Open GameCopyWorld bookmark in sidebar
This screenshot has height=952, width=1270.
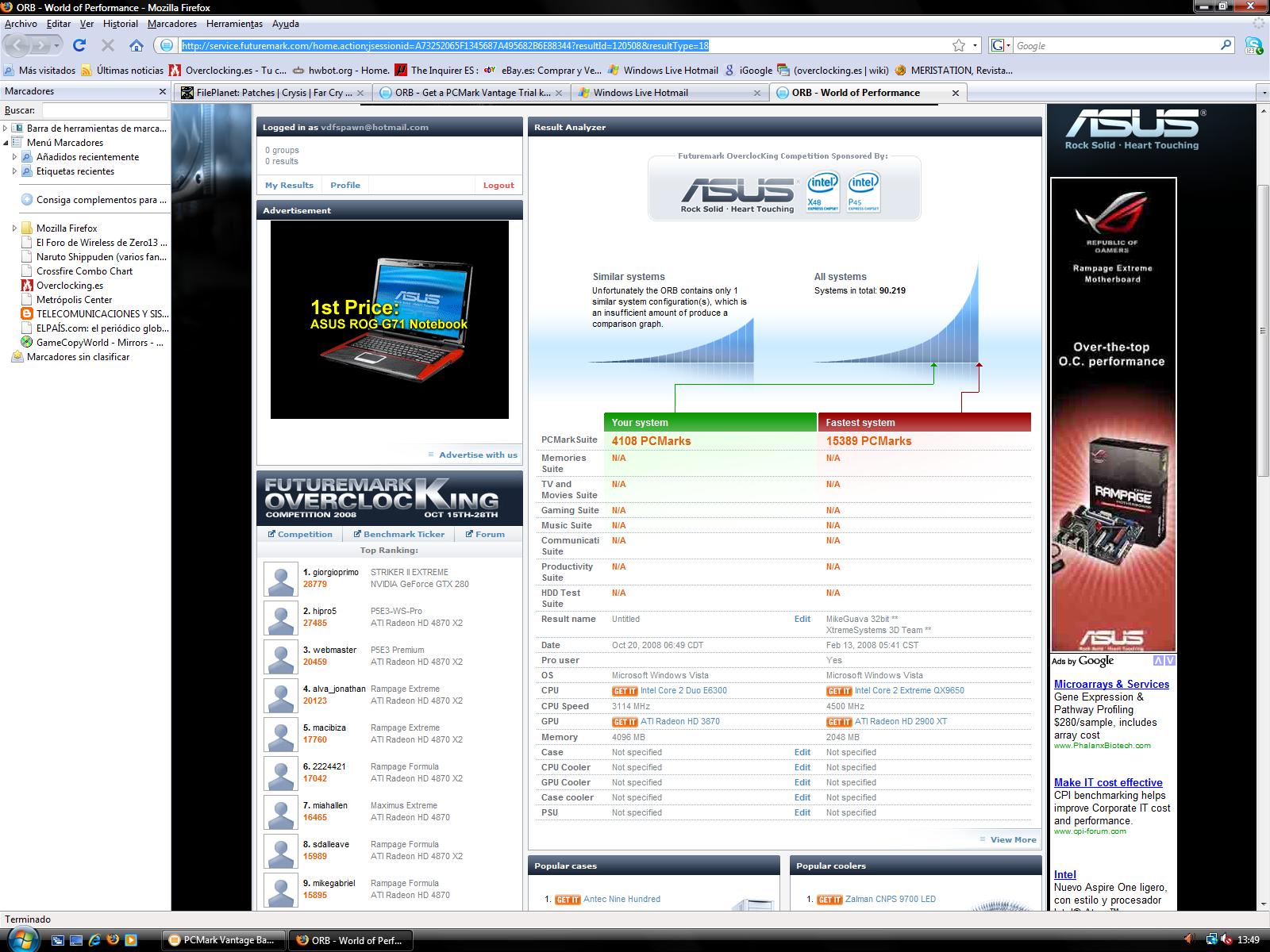[92, 343]
